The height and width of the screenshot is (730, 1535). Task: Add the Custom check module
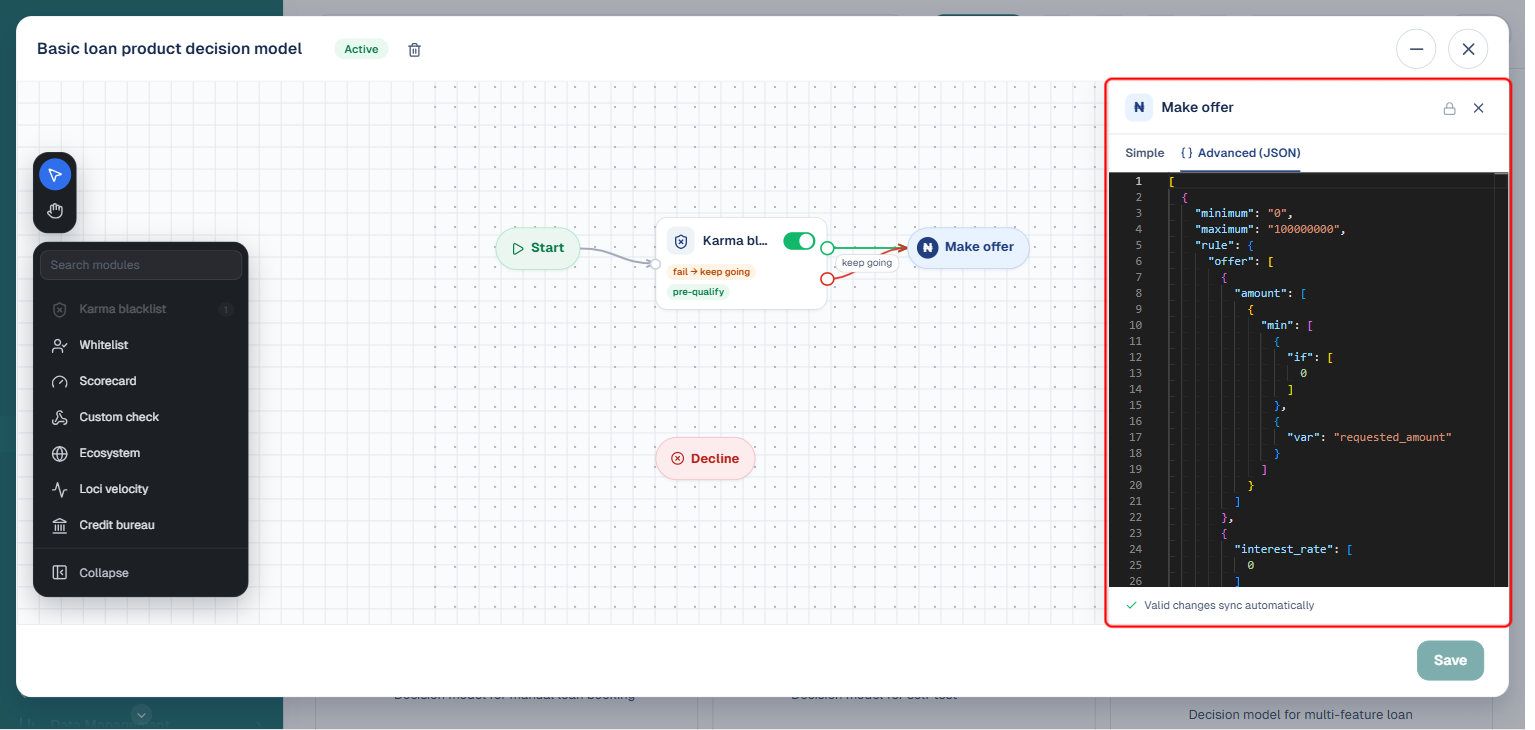pyautogui.click(x=141, y=417)
